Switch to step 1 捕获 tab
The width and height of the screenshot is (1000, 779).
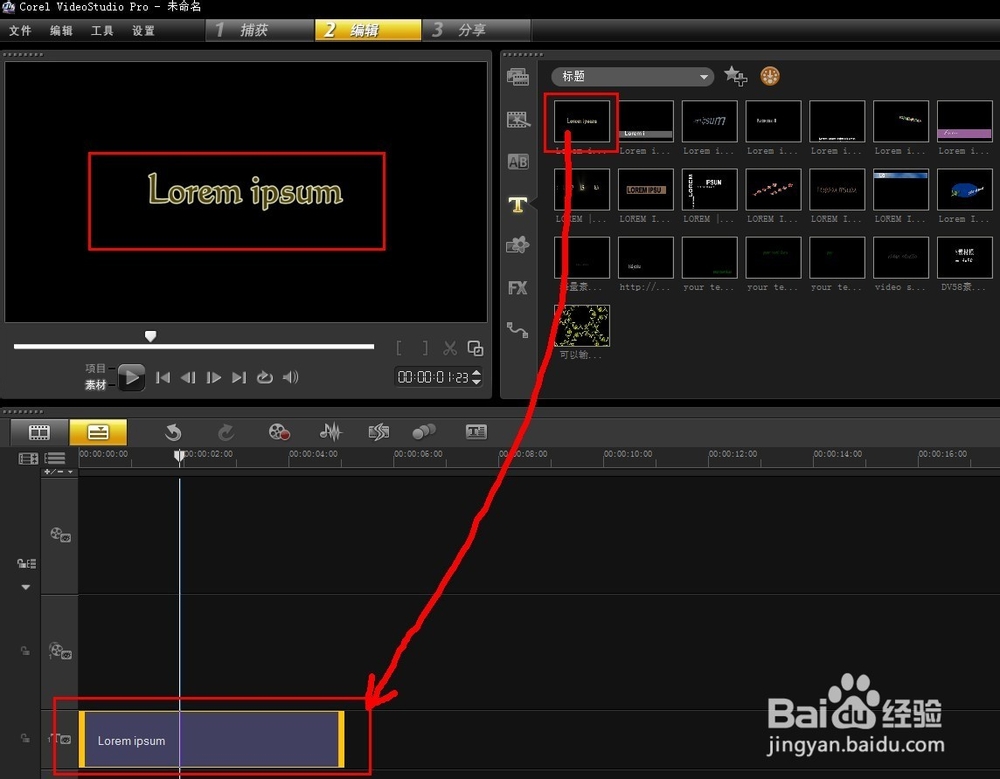[260, 30]
